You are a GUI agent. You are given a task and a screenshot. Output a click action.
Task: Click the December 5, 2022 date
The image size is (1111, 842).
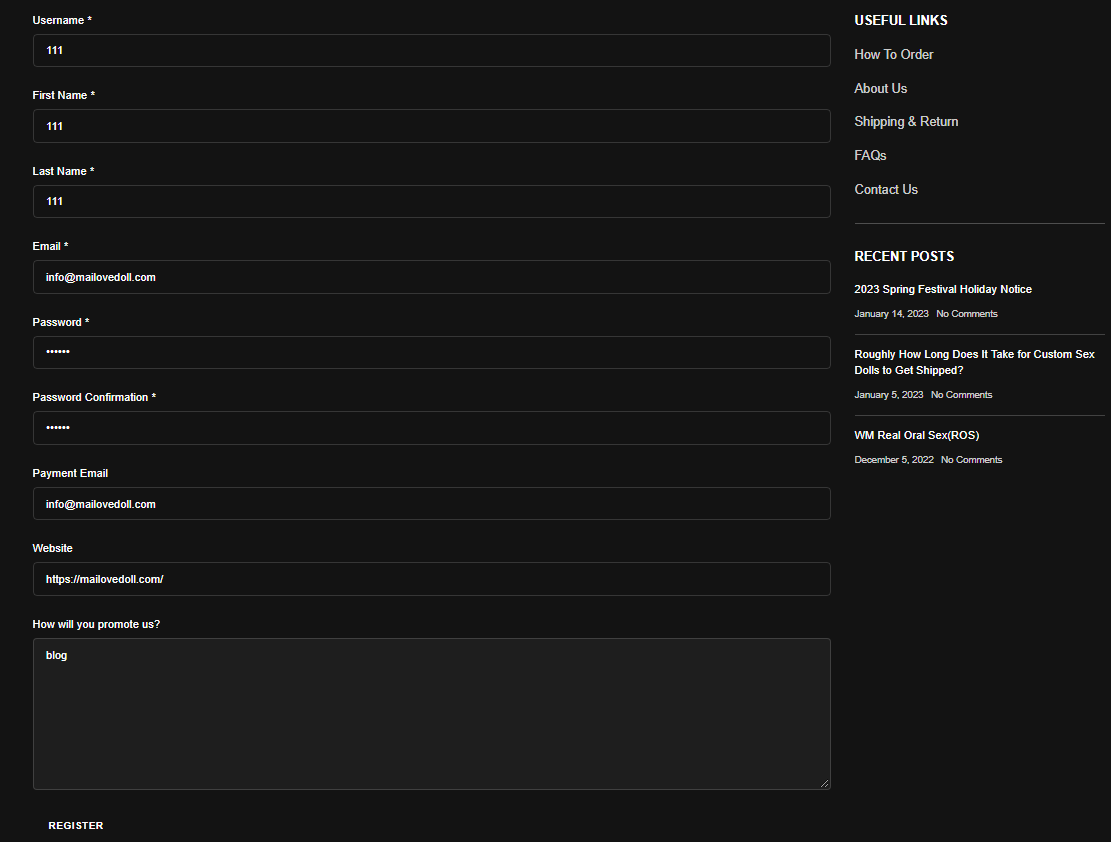[x=894, y=460]
